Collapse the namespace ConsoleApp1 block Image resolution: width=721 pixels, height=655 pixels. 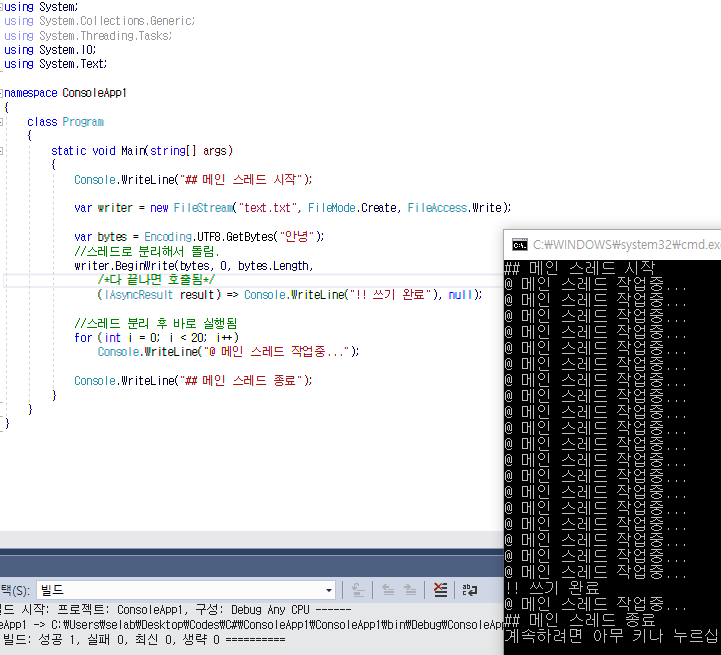[x=3, y=93]
